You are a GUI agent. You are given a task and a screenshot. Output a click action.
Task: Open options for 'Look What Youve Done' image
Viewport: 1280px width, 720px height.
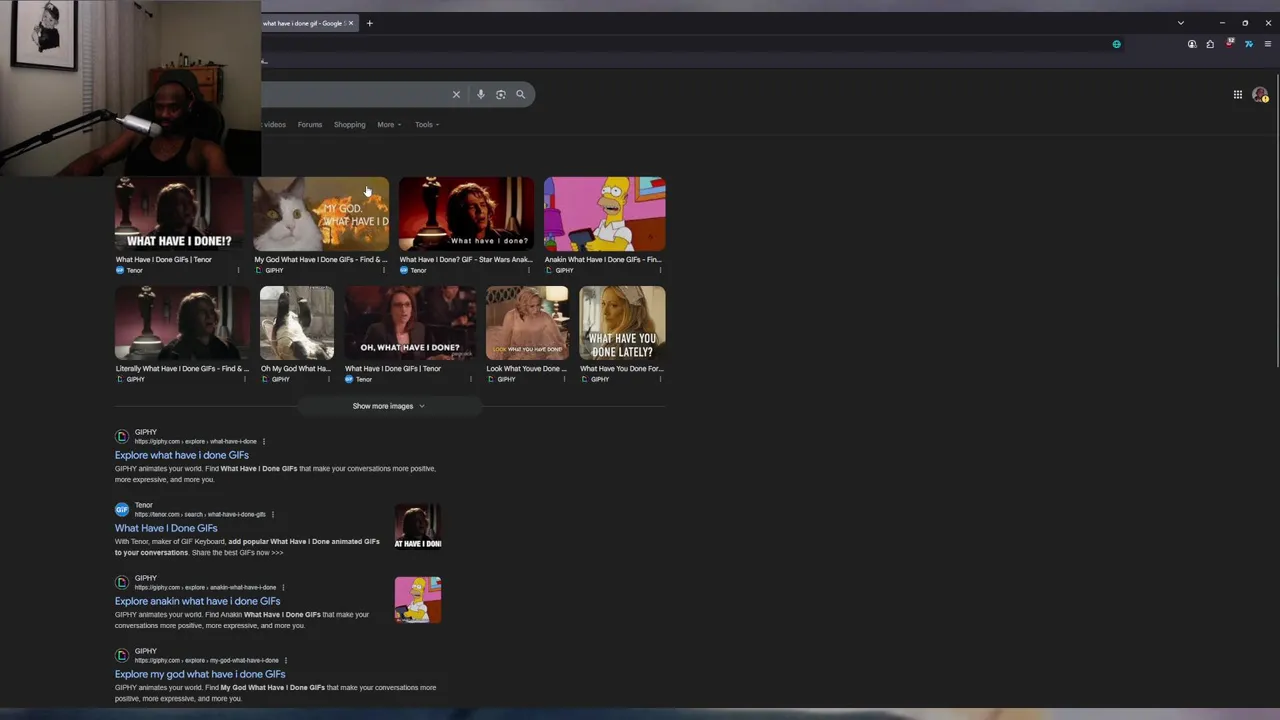pos(565,379)
